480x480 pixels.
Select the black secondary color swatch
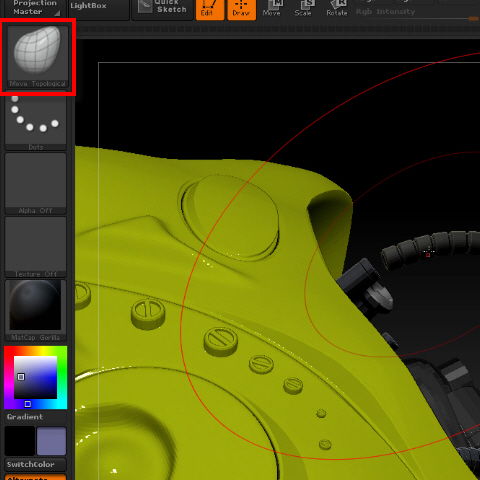coord(20,441)
